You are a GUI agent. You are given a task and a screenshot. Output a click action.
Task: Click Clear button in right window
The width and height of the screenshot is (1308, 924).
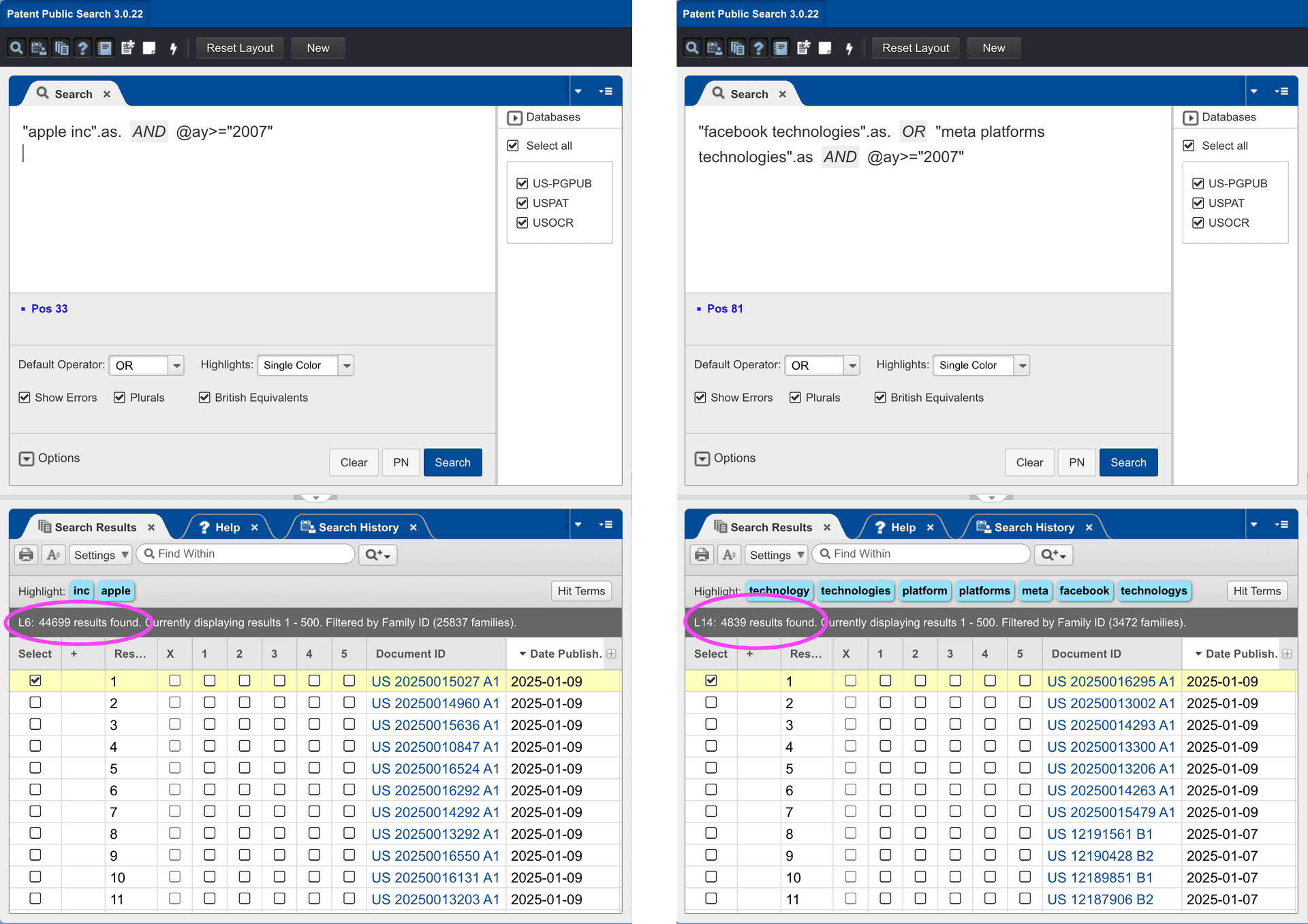tap(1029, 462)
